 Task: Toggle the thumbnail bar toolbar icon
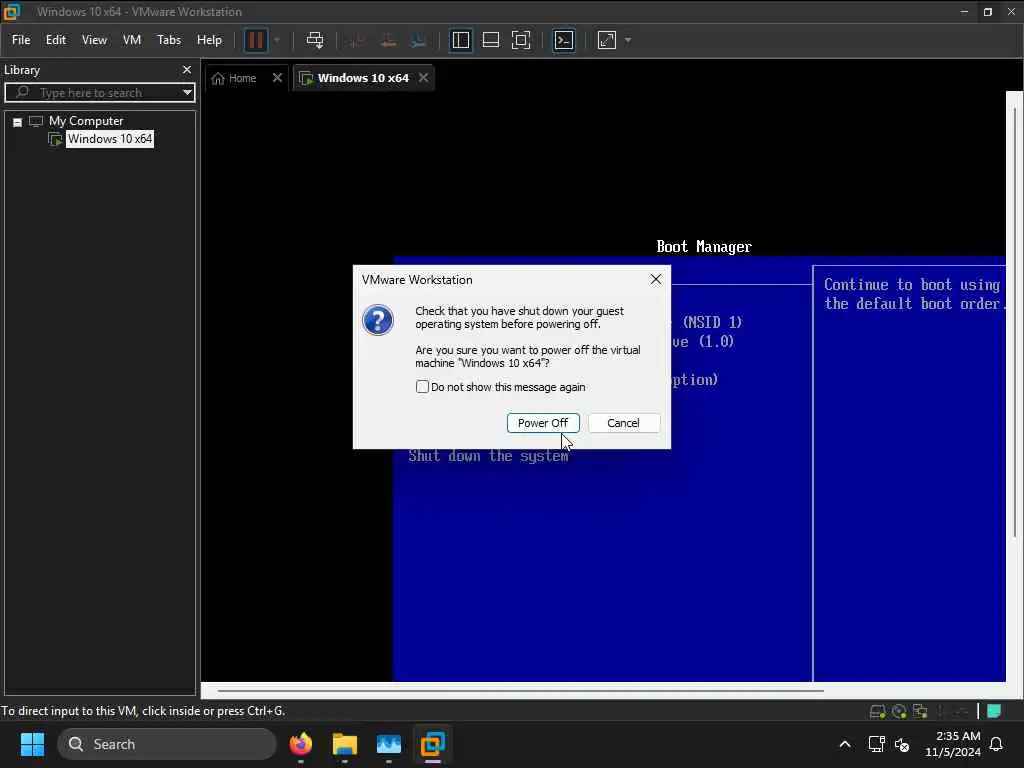point(490,40)
